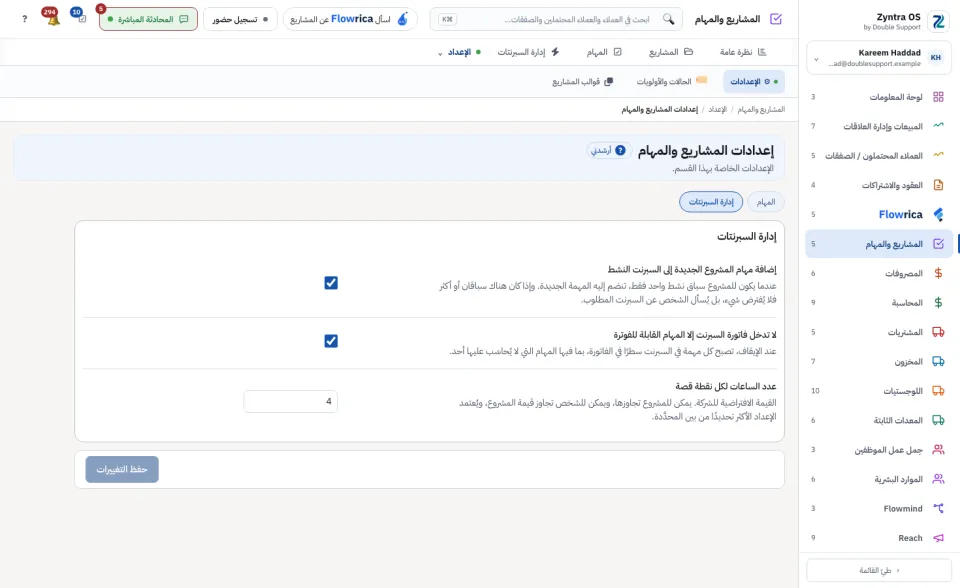Screen dimensions: 960x588
Task: Click the global search input field
Action: tap(556, 19)
